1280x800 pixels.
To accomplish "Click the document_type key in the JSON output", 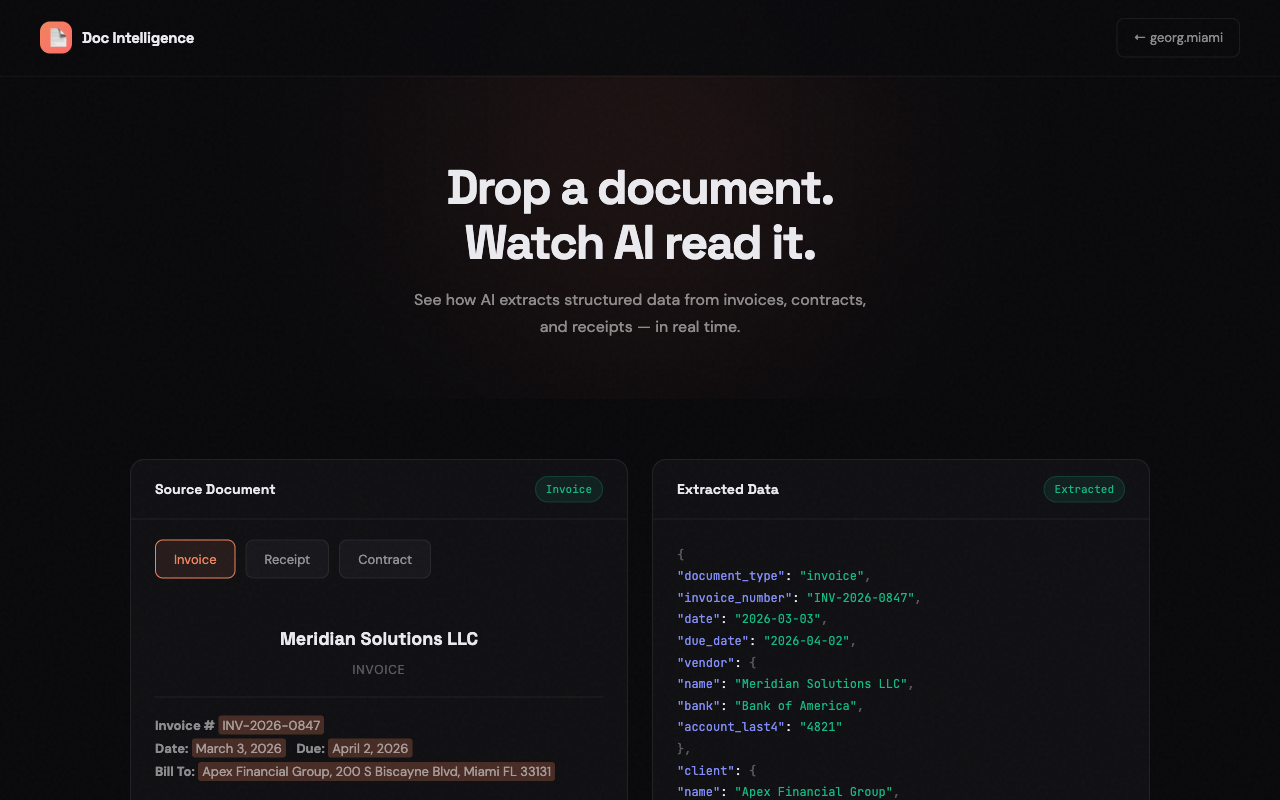I will (x=731, y=576).
